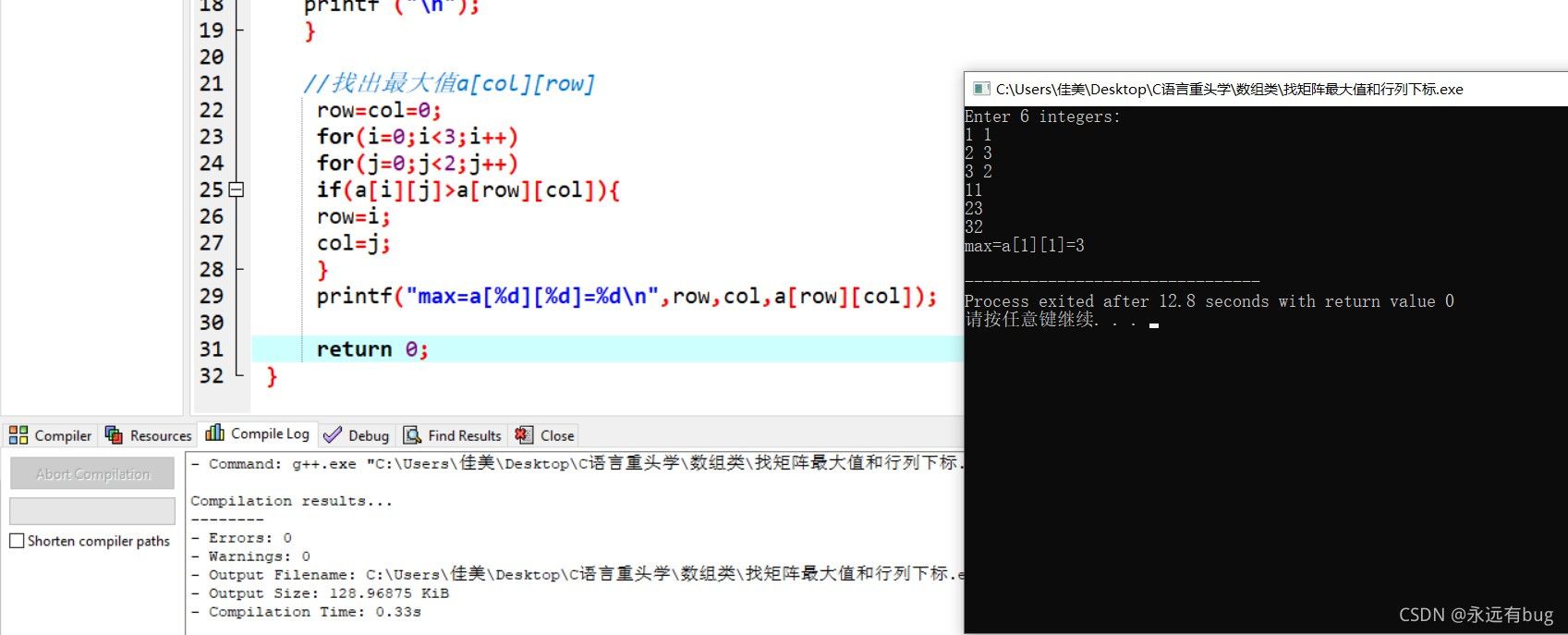Click the 'row=i;' statement

click(x=354, y=216)
